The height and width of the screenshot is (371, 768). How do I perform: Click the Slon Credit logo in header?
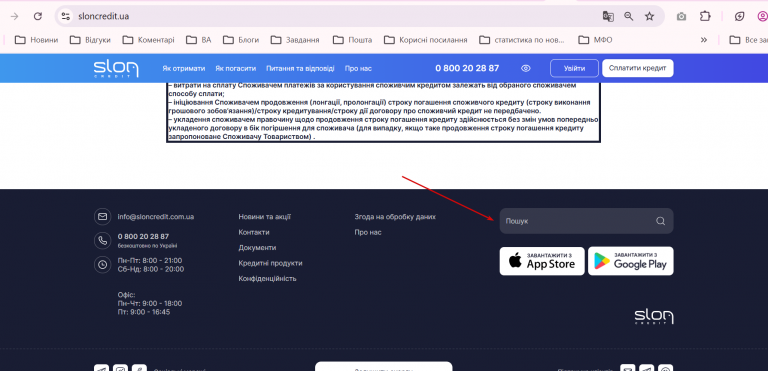116,69
